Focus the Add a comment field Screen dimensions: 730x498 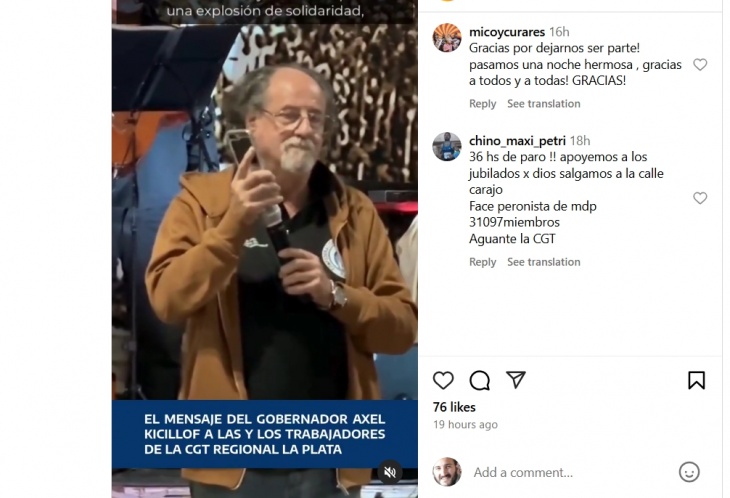pos(568,472)
